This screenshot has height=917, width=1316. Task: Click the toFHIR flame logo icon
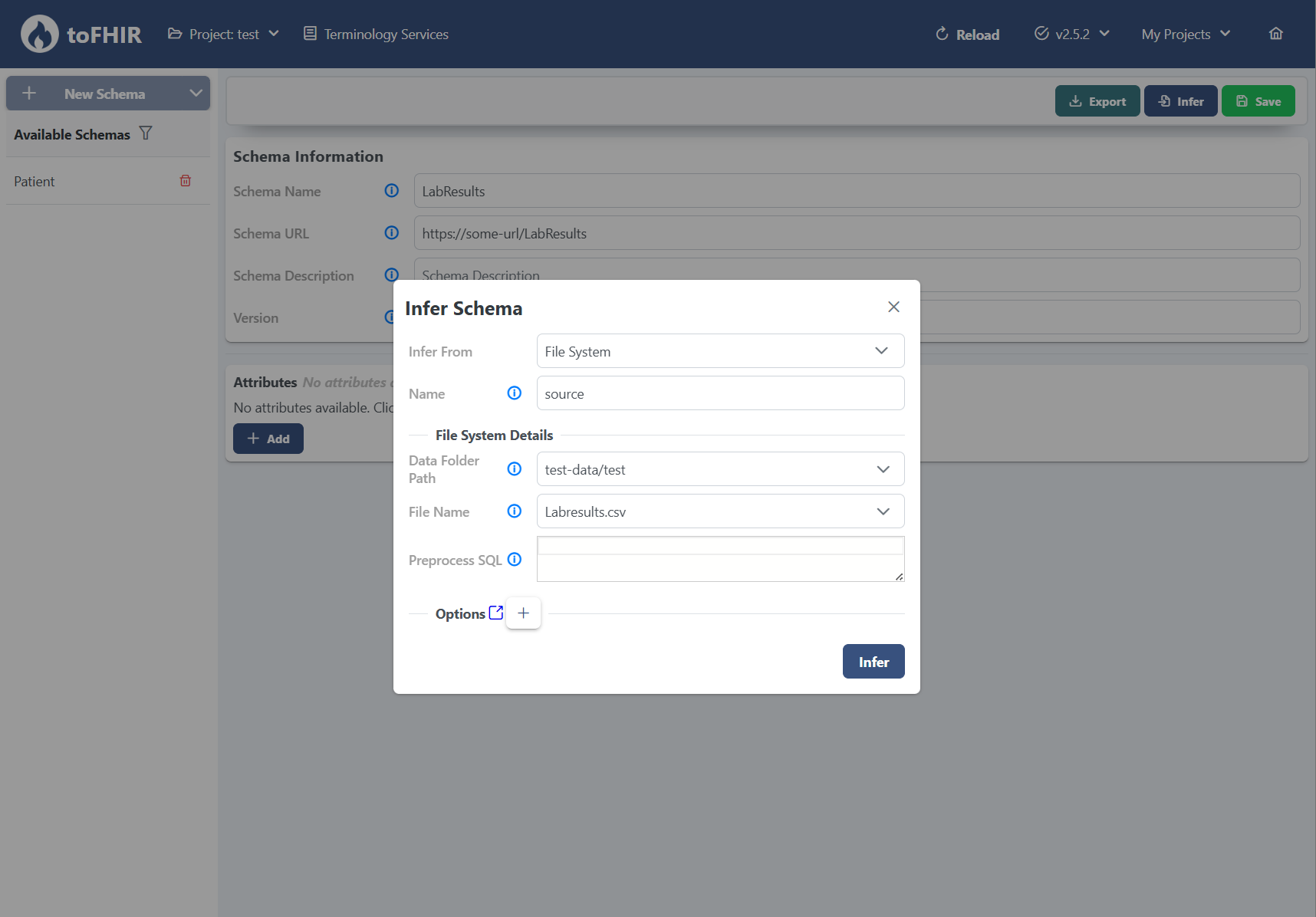pyautogui.click(x=39, y=34)
